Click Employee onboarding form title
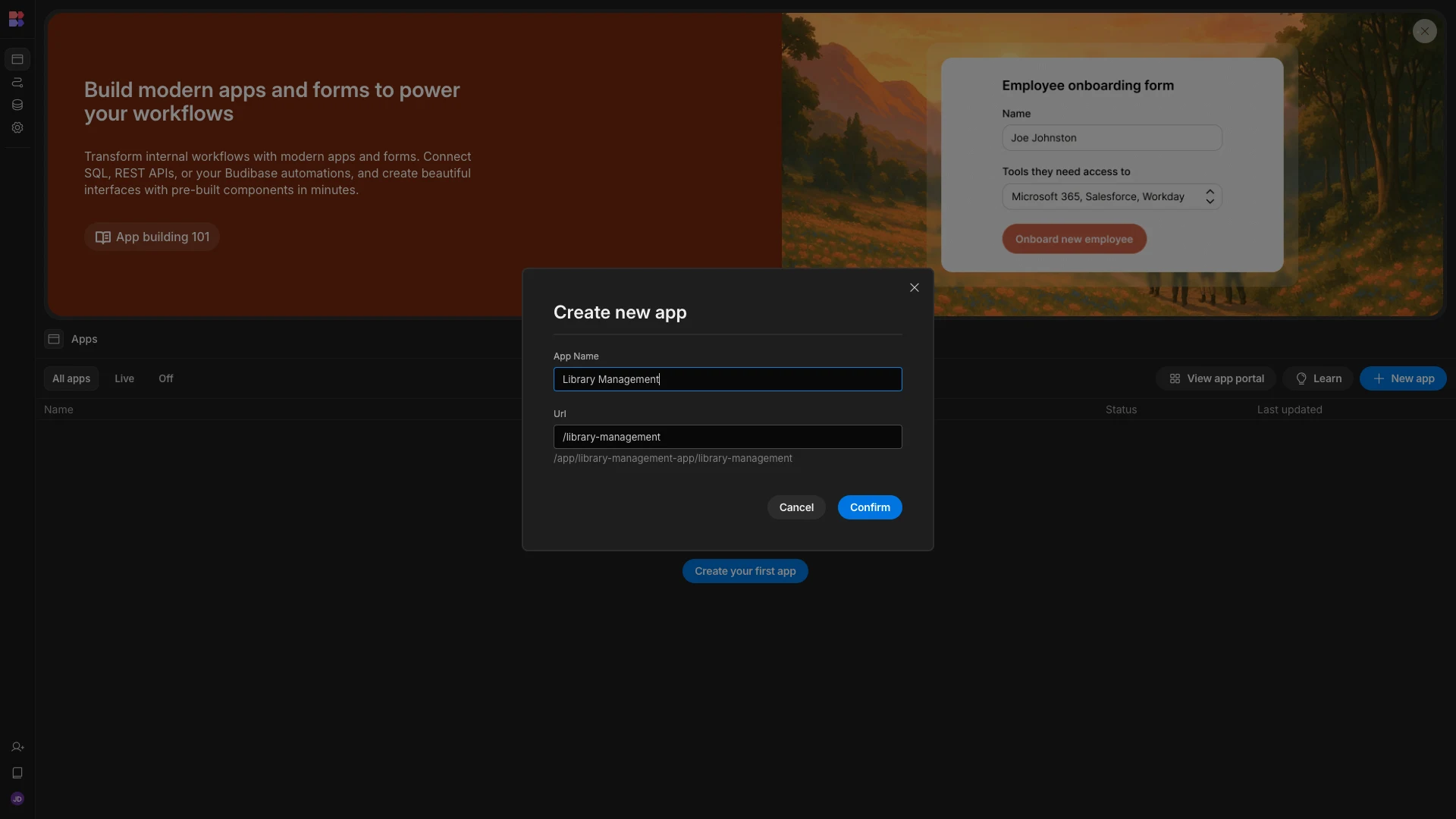The image size is (1456, 819). pyautogui.click(x=1087, y=86)
